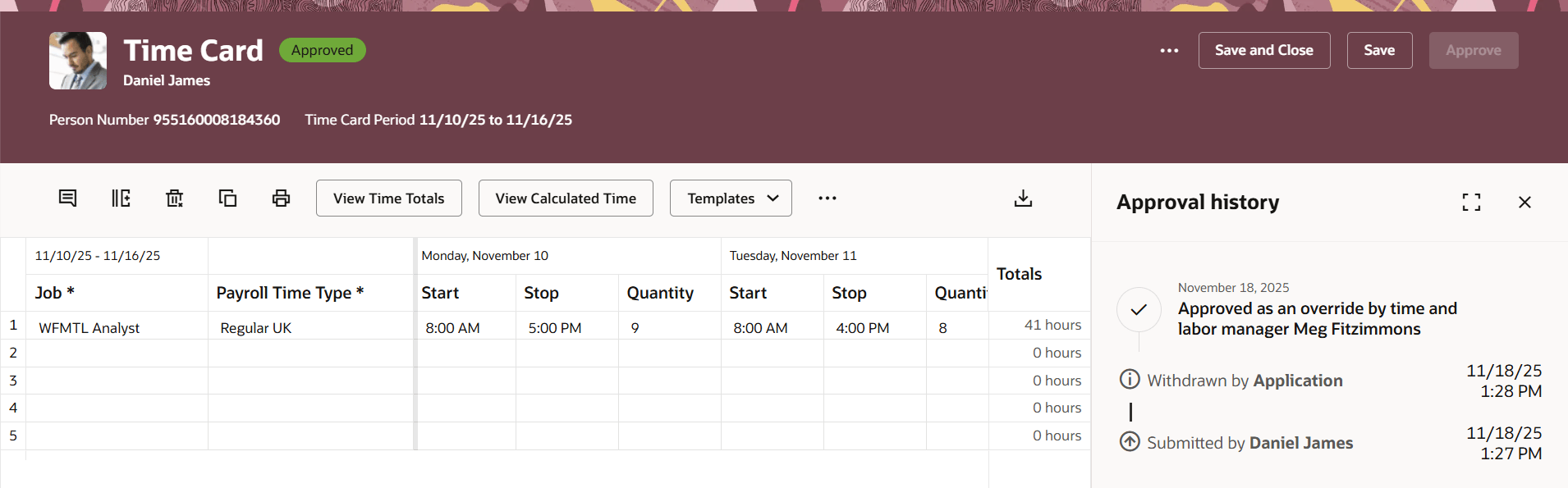Click the download time card icon

[1022, 198]
